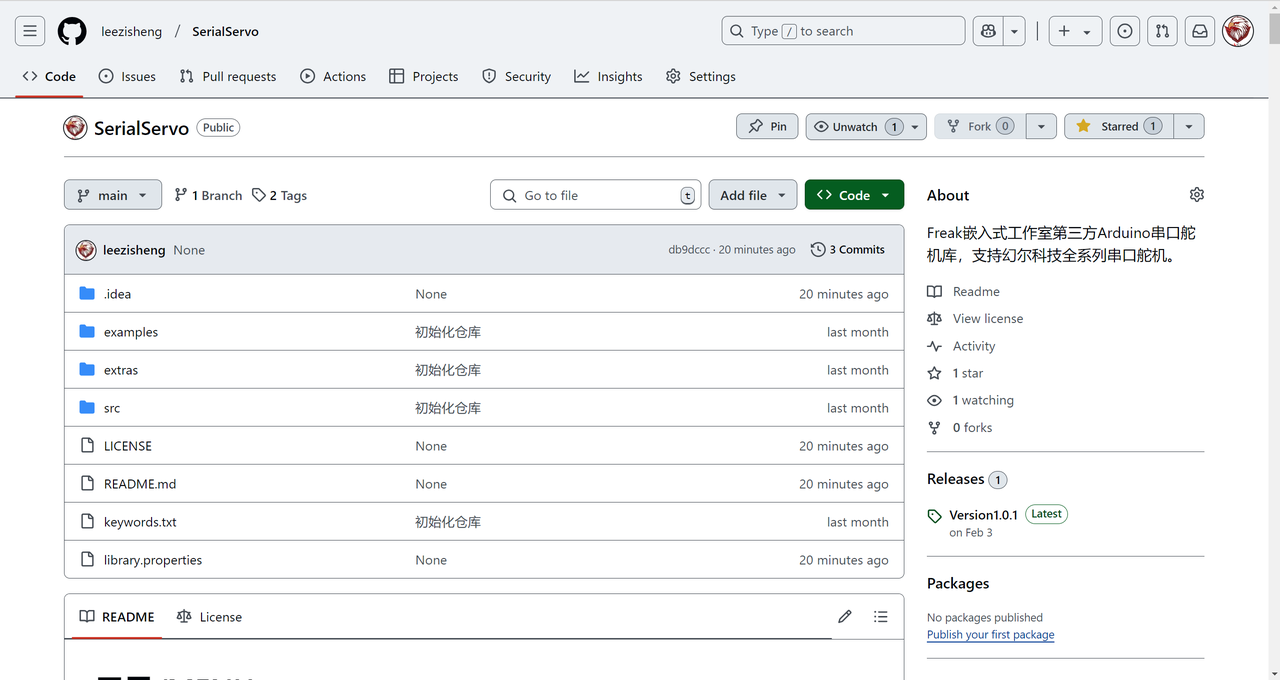Screen dimensions: 1280x680
Task: Toggle Unwatch for this repository
Action: point(855,127)
